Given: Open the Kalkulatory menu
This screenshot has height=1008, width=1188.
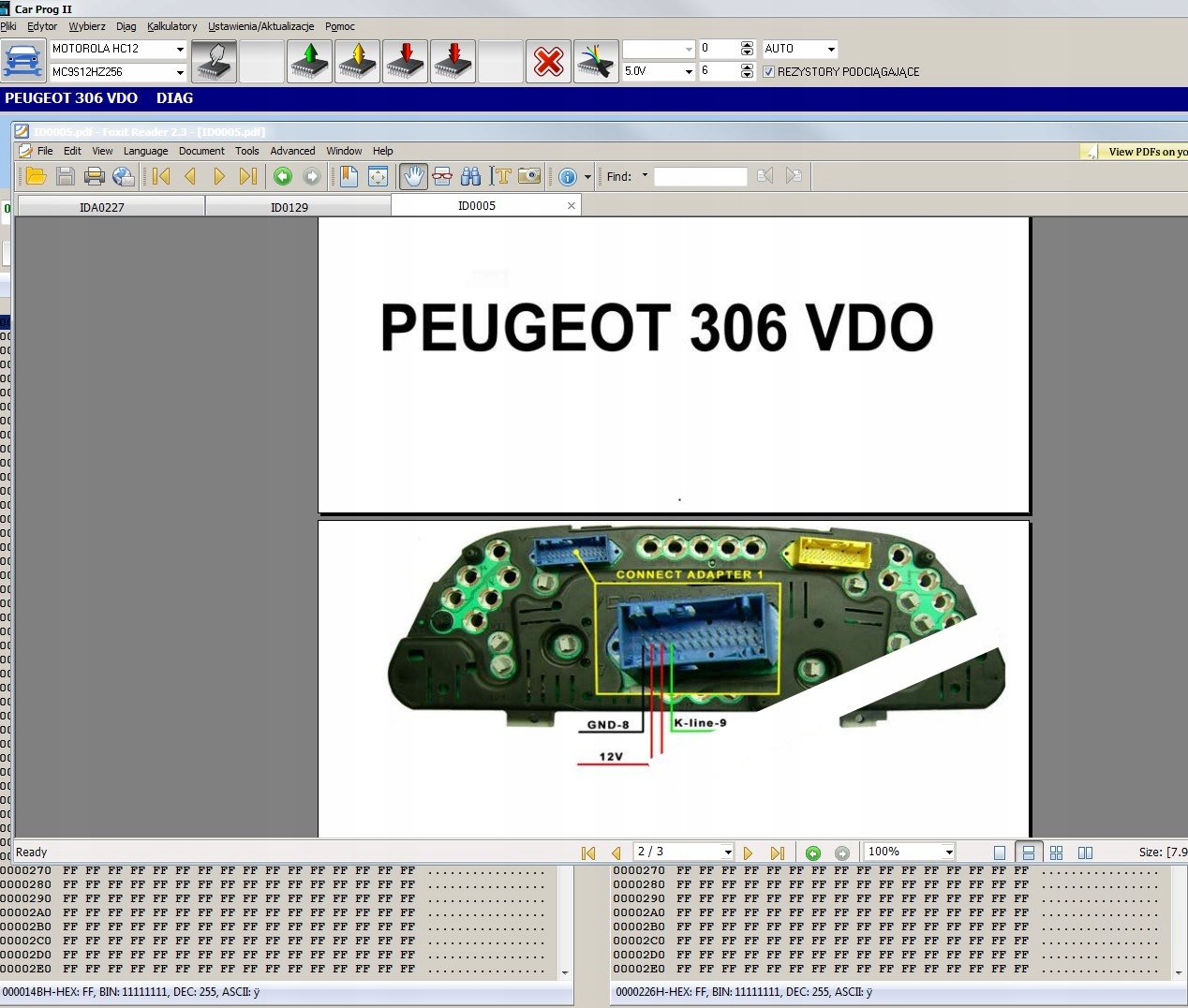Looking at the screenshot, I should [172, 26].
